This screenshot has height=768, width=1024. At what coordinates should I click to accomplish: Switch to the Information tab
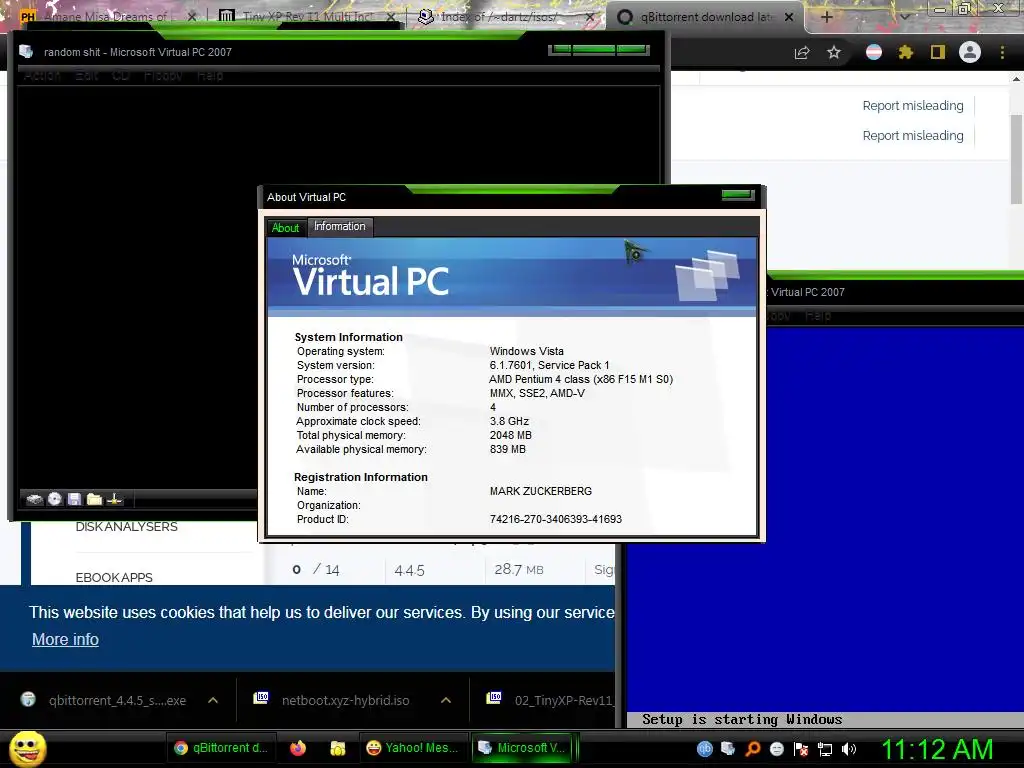point(340,226)
